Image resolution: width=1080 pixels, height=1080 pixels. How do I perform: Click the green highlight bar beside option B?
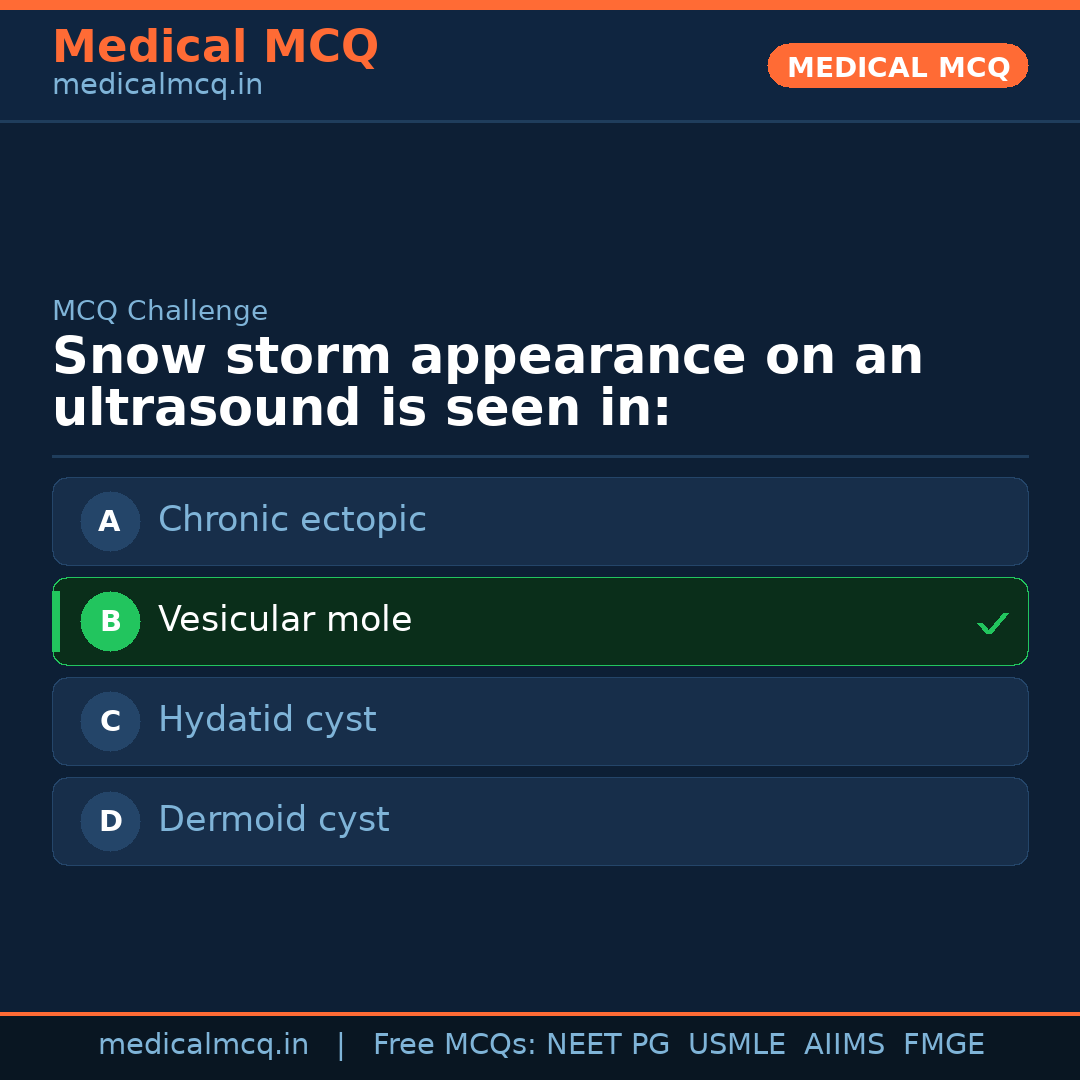(56, 621)
